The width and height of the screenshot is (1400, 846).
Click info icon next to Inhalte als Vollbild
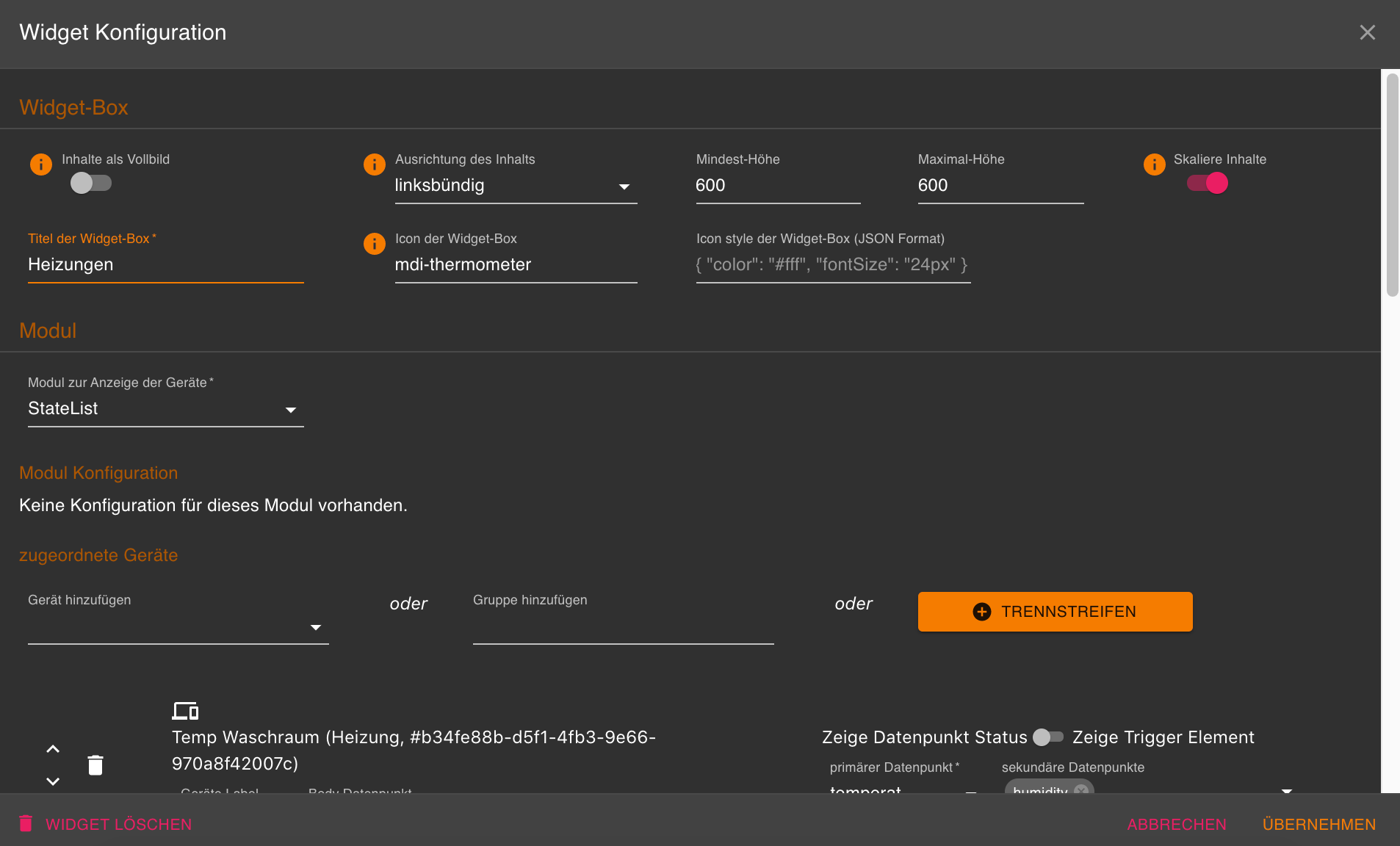tap(41, 164)
